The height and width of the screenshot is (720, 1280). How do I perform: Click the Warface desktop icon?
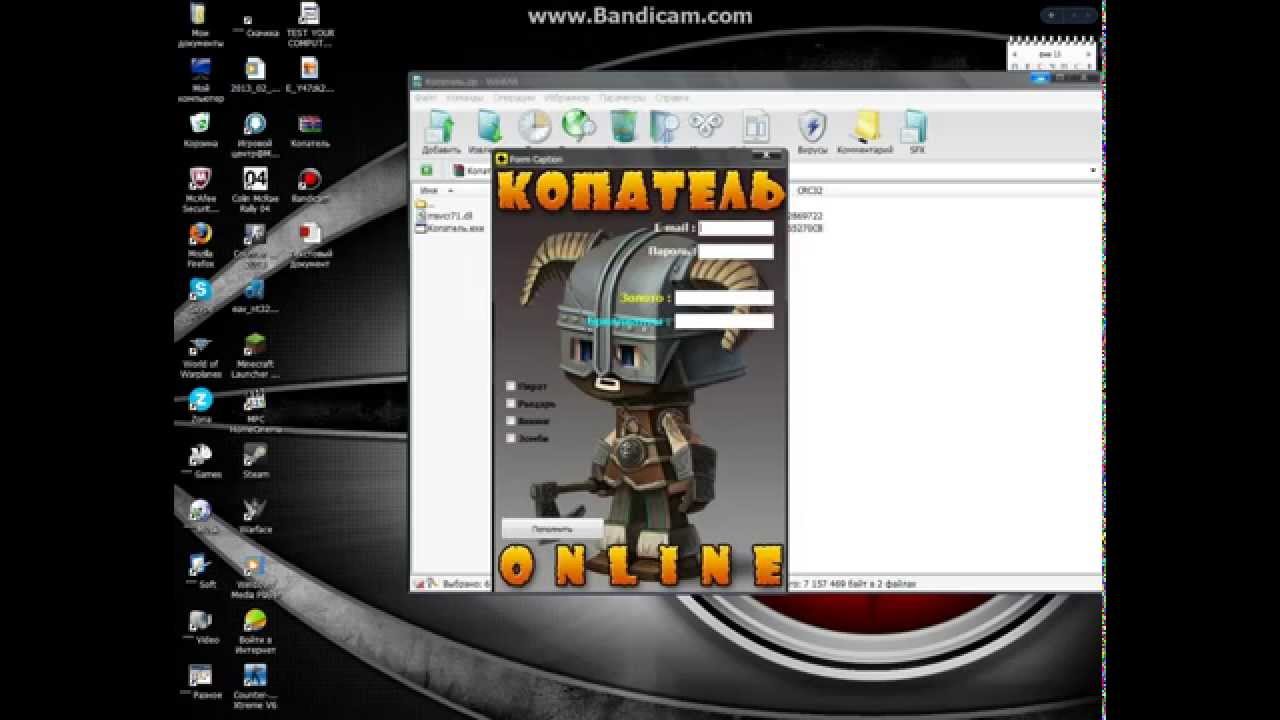tap(255, 515)
